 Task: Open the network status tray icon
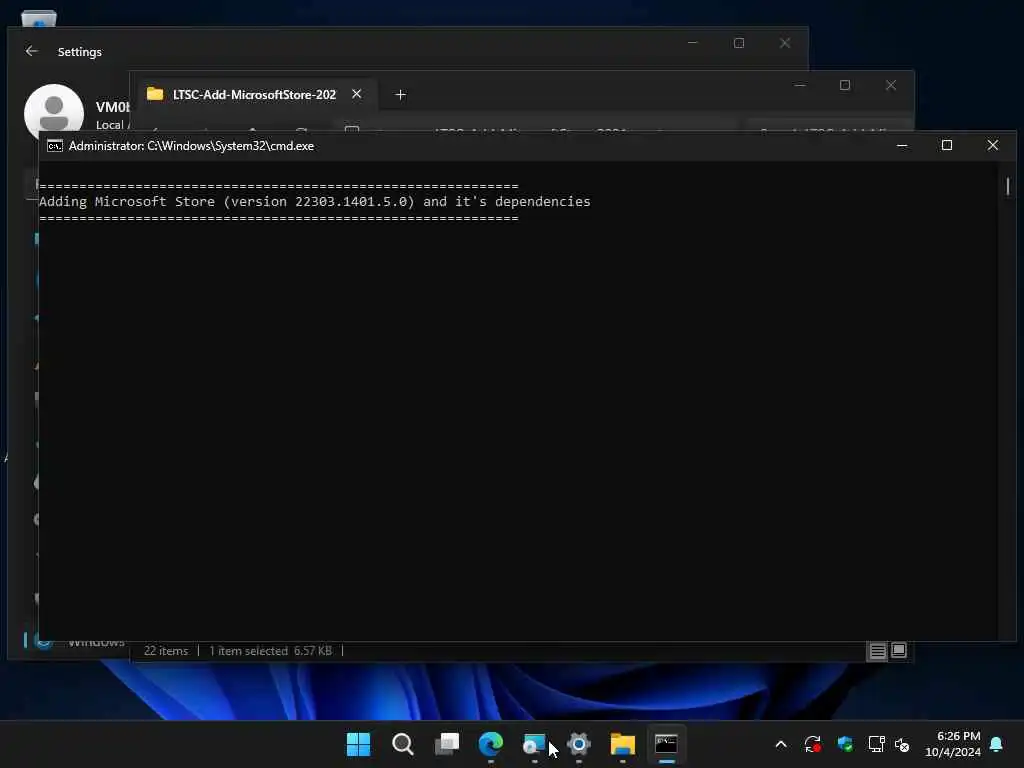click(876, 744)
